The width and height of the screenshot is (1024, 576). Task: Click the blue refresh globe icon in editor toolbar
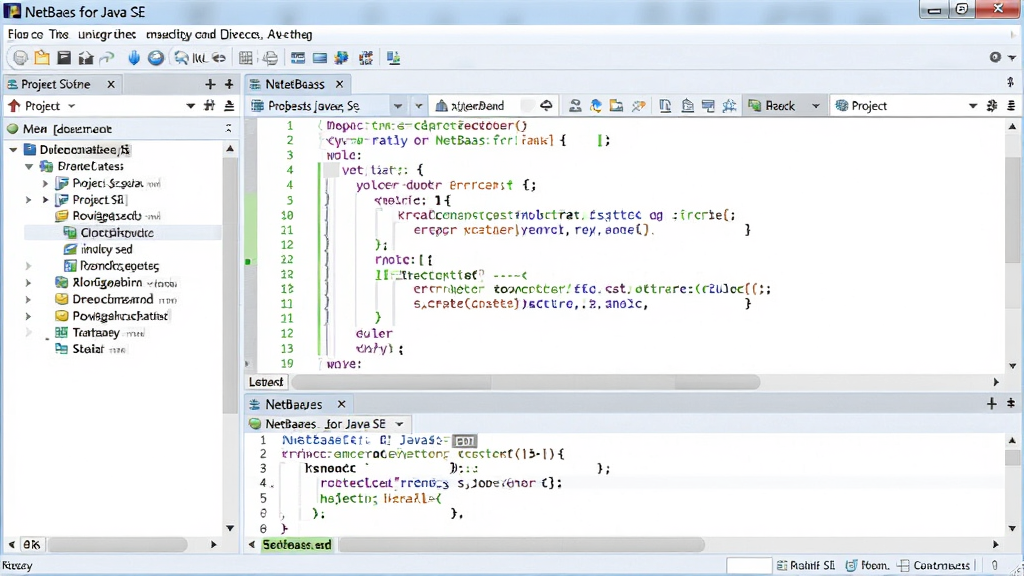(596, 106)
